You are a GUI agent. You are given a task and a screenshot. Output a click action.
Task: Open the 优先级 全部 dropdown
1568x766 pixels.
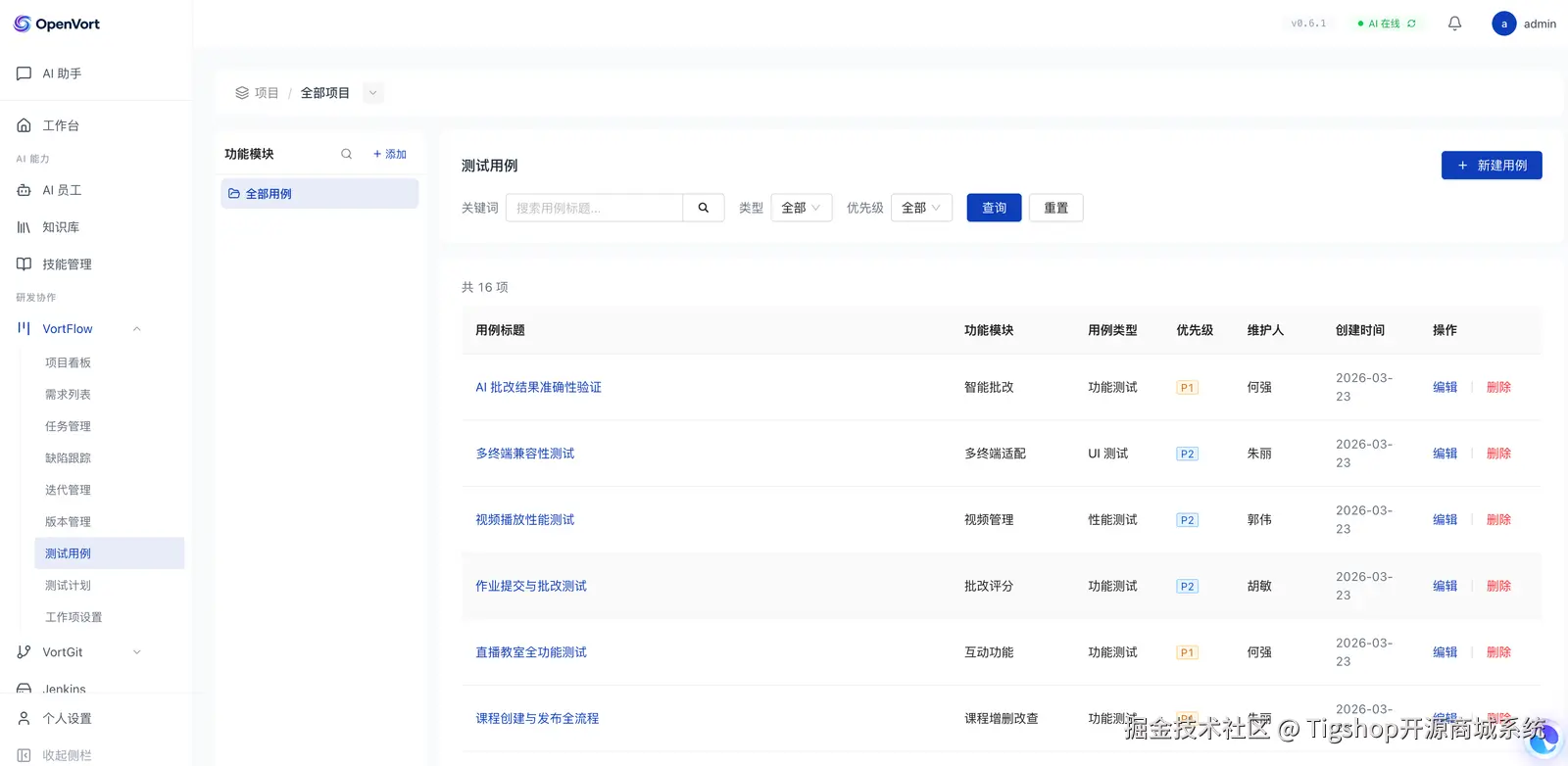[x=921, y=208]
